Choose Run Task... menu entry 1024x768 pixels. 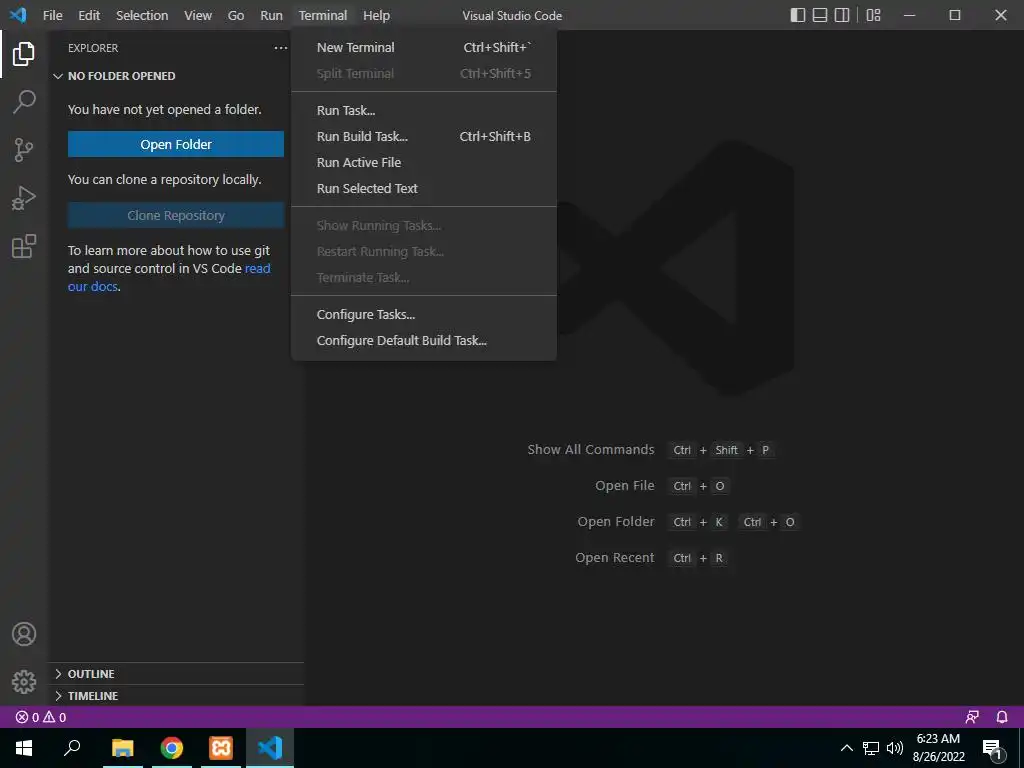(x=424, y=110)
